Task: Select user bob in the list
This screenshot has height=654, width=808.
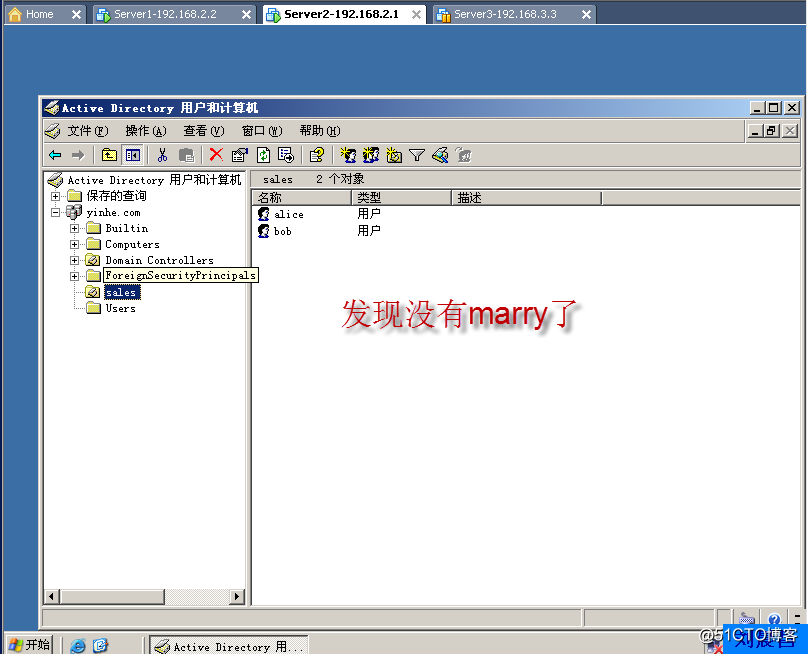Action: (282, 231)
